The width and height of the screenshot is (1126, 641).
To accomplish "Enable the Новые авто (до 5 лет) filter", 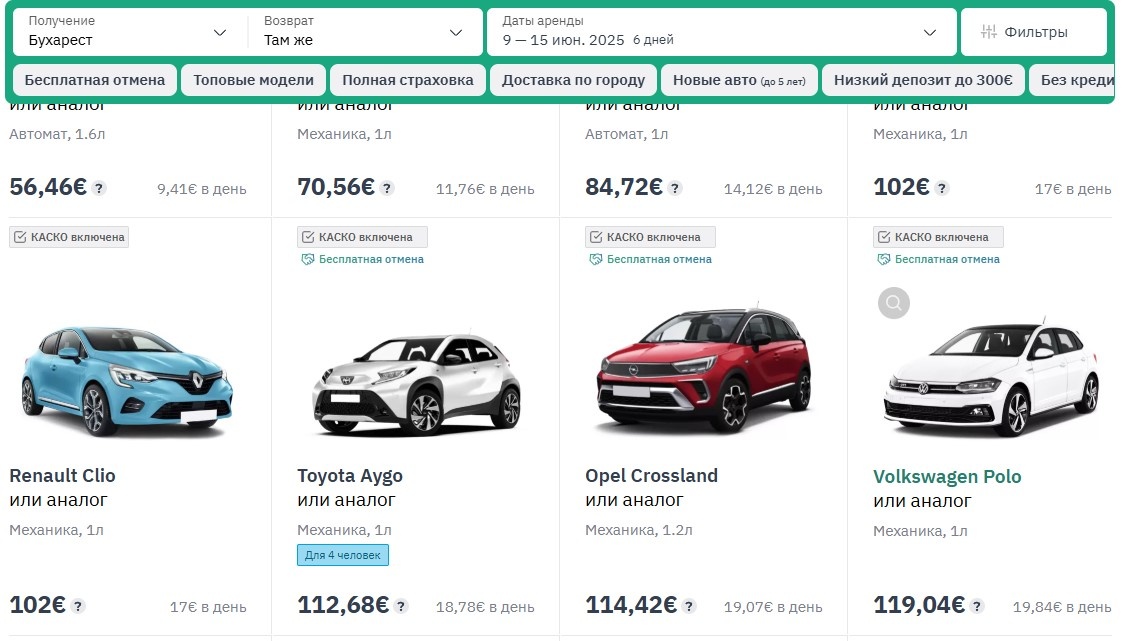I will point(739,79).
